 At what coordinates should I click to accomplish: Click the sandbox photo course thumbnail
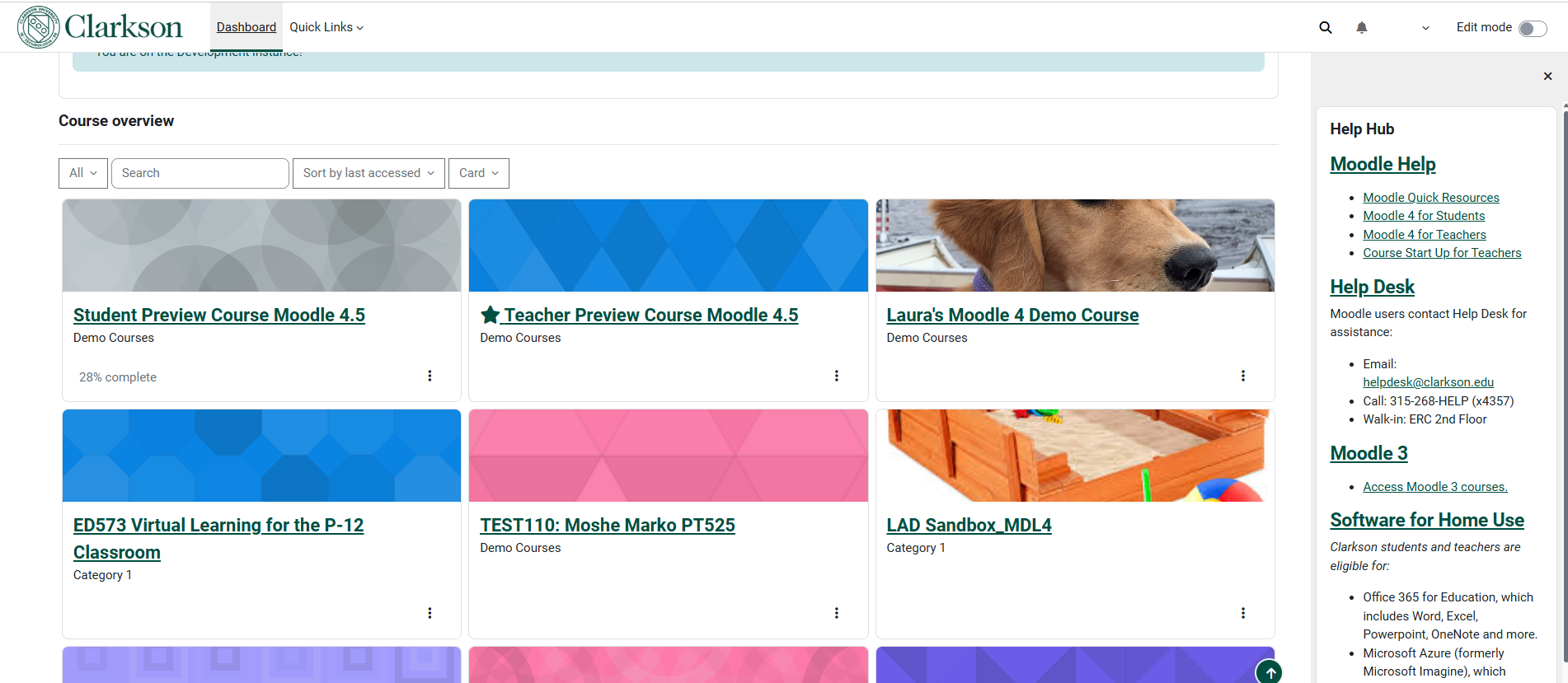[1075, 456]
